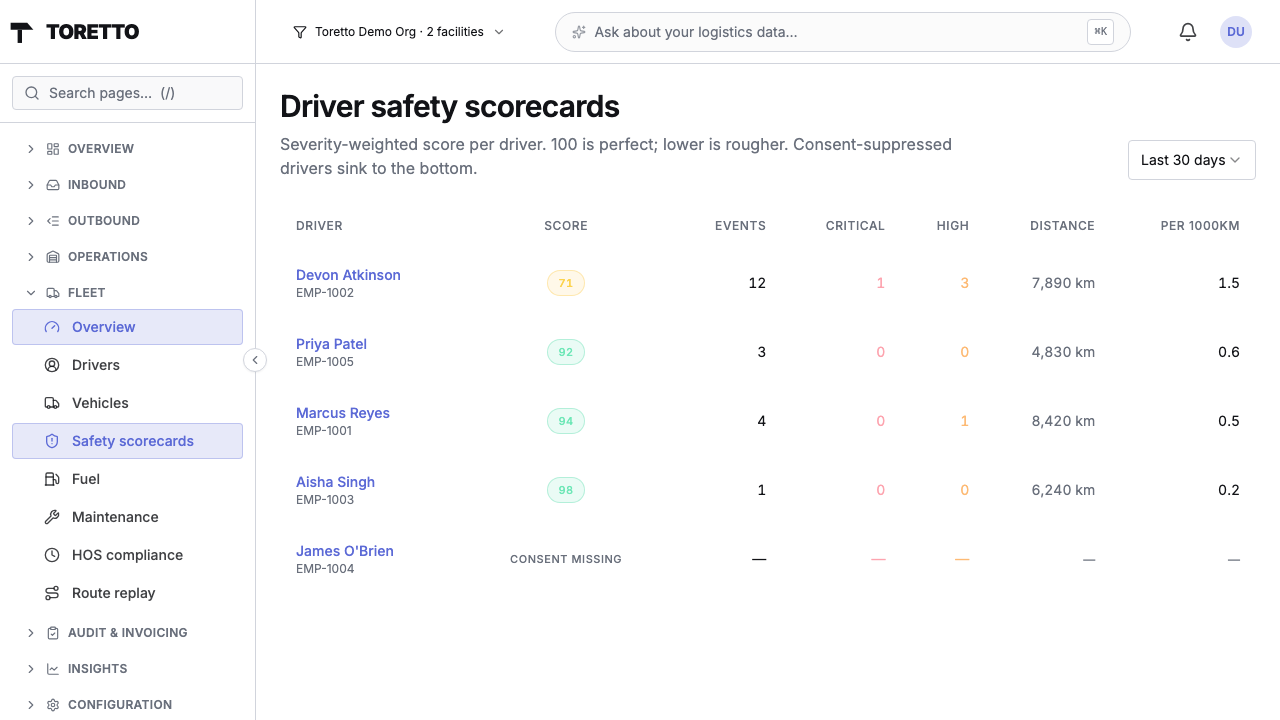Expand the OVERVIEW section chevron
This screenshot has height=720, width=1280.
point(30,149)
